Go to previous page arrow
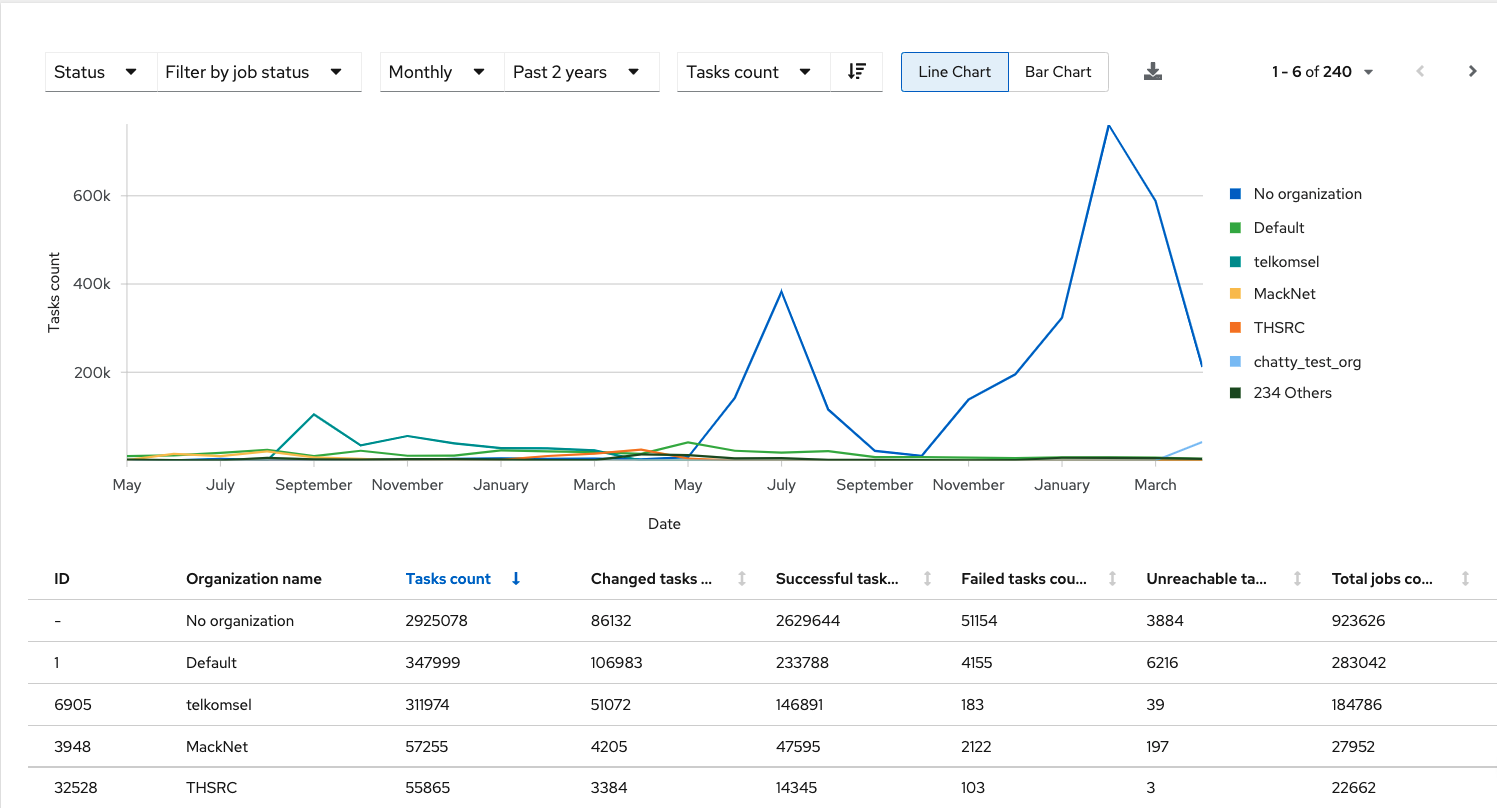1497x808 pixels. coord(1420,71)
